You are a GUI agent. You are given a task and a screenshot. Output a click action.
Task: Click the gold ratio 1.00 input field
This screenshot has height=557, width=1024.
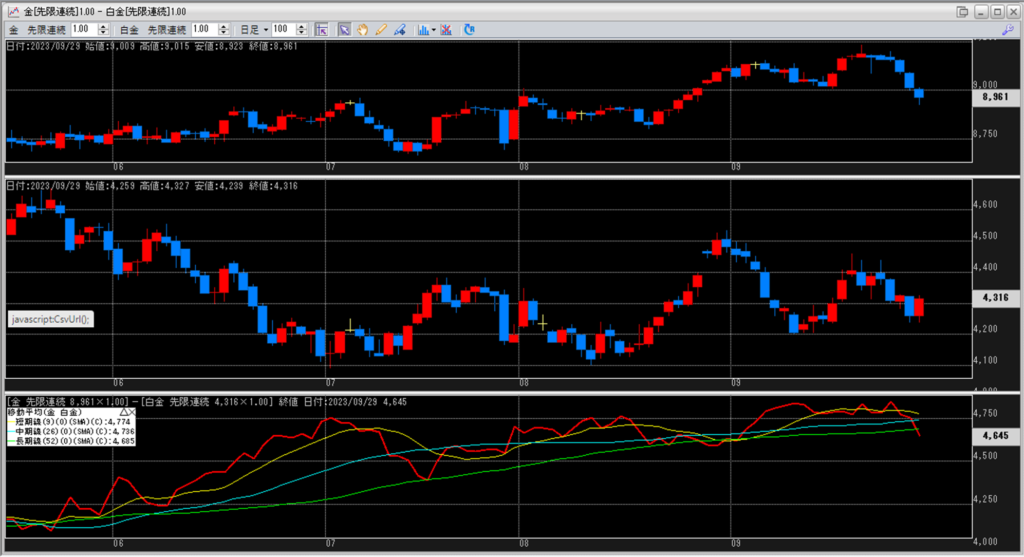84,30
